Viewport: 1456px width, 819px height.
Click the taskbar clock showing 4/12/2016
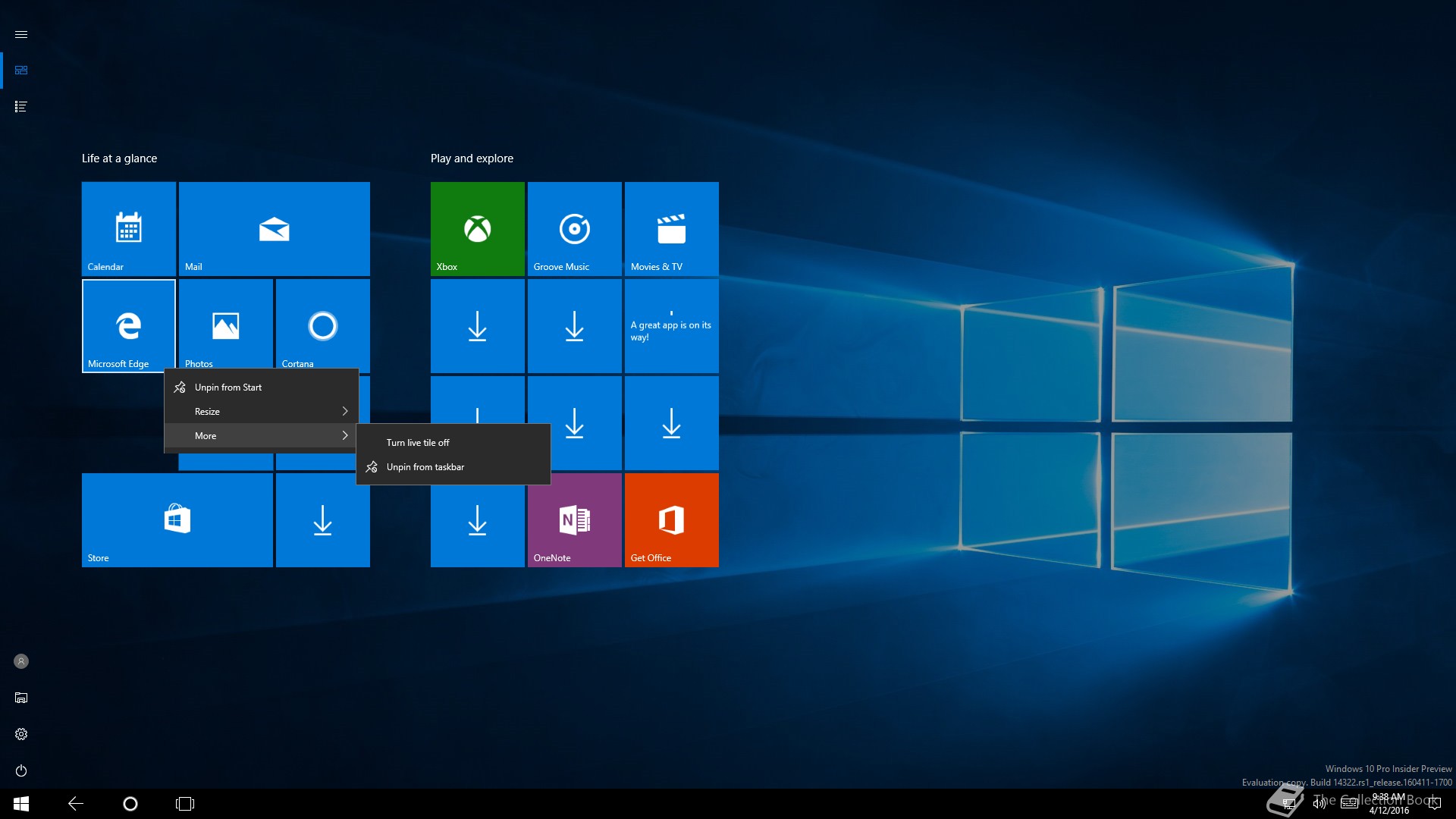click(1389, 804)
